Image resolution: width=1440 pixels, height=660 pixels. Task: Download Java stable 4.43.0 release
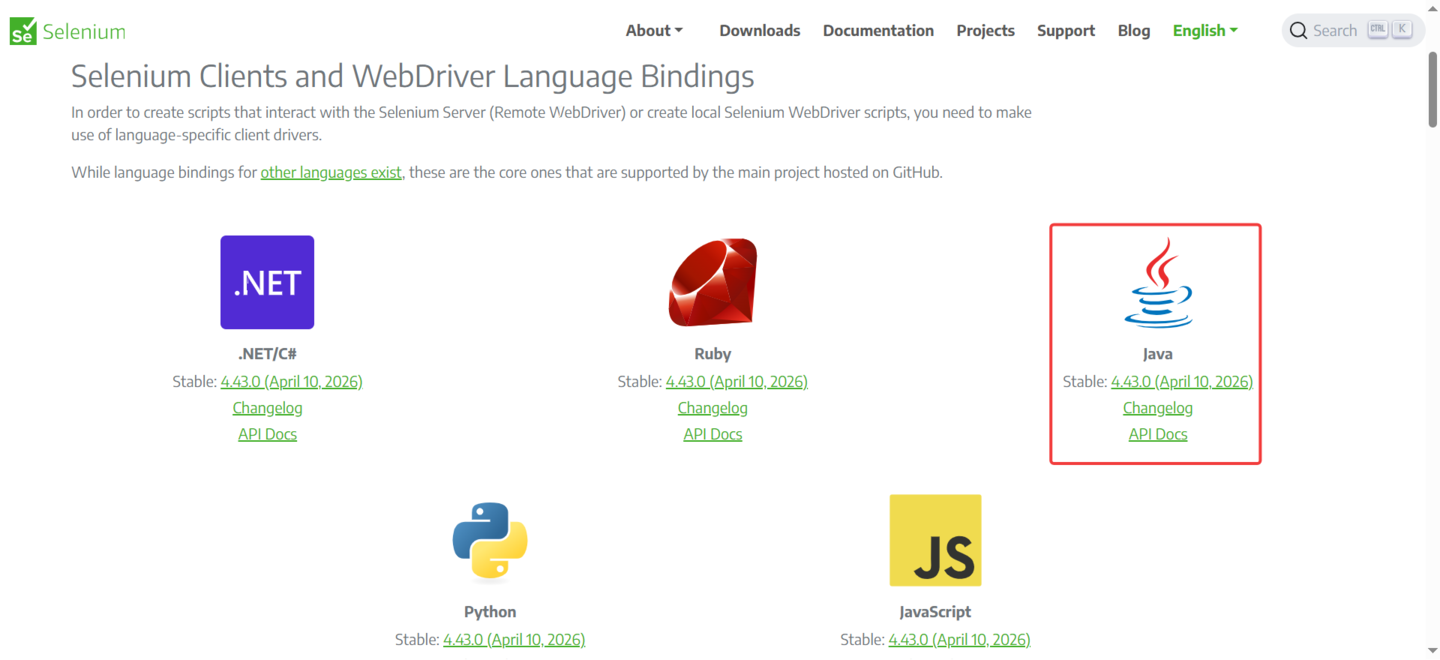click(x=1182, y=381)
